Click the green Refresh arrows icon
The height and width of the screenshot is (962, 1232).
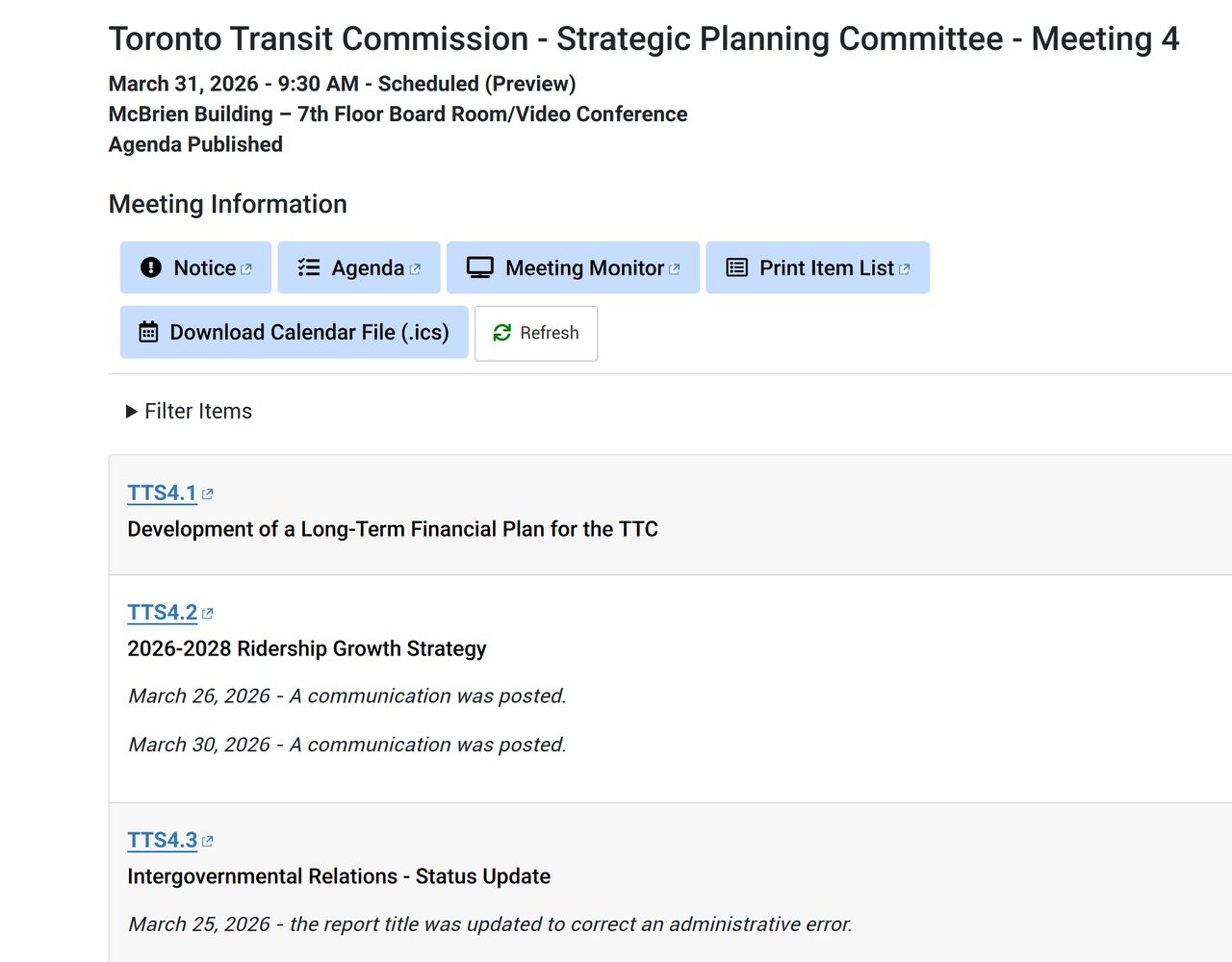pyautogui.click(x=502, y=333)
